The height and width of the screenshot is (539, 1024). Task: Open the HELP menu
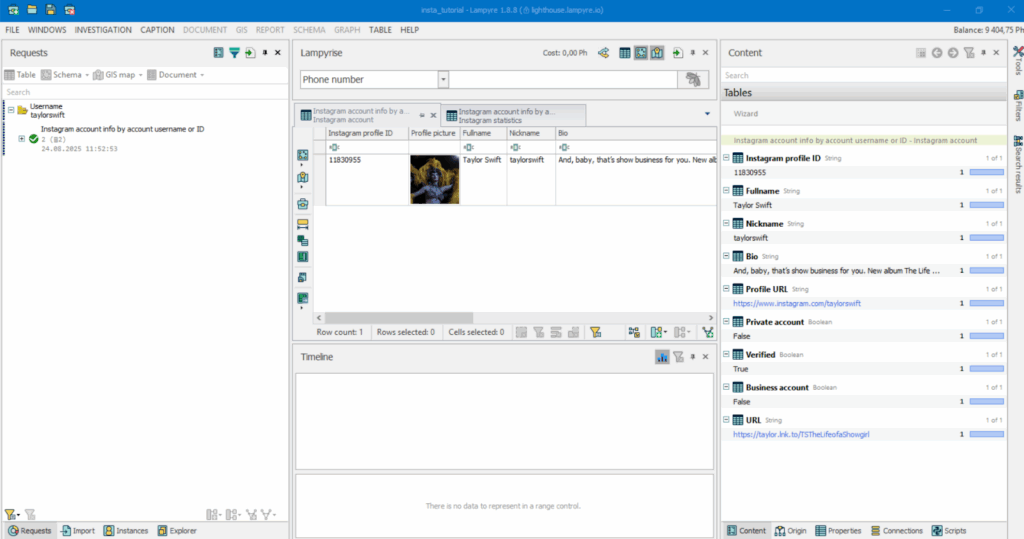(409, 30)
